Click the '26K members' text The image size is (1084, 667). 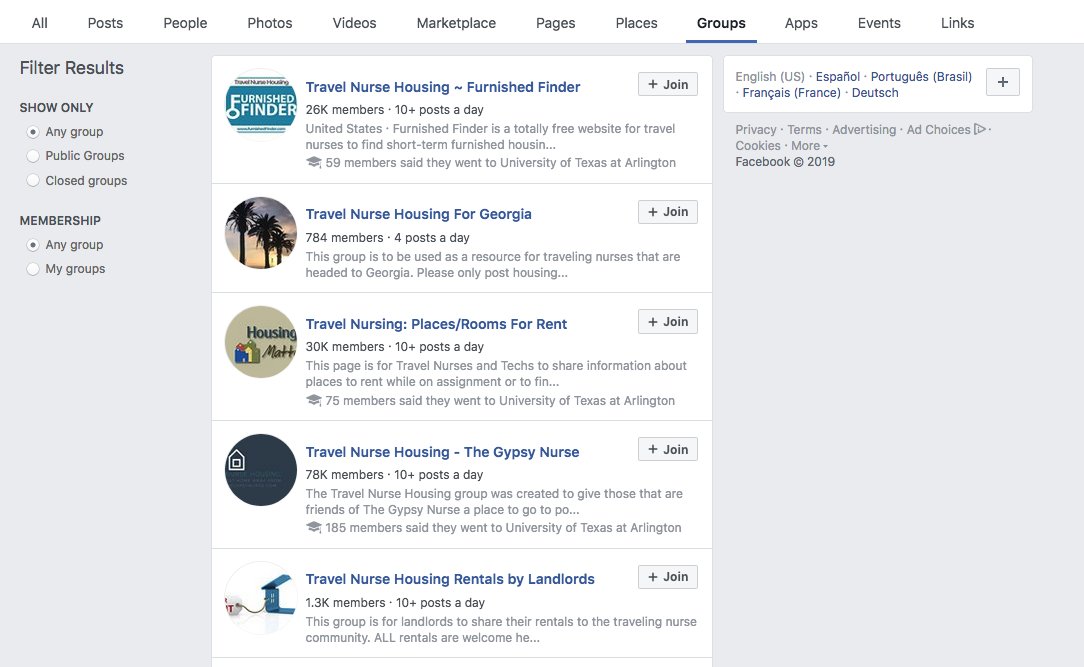(344, 110)
